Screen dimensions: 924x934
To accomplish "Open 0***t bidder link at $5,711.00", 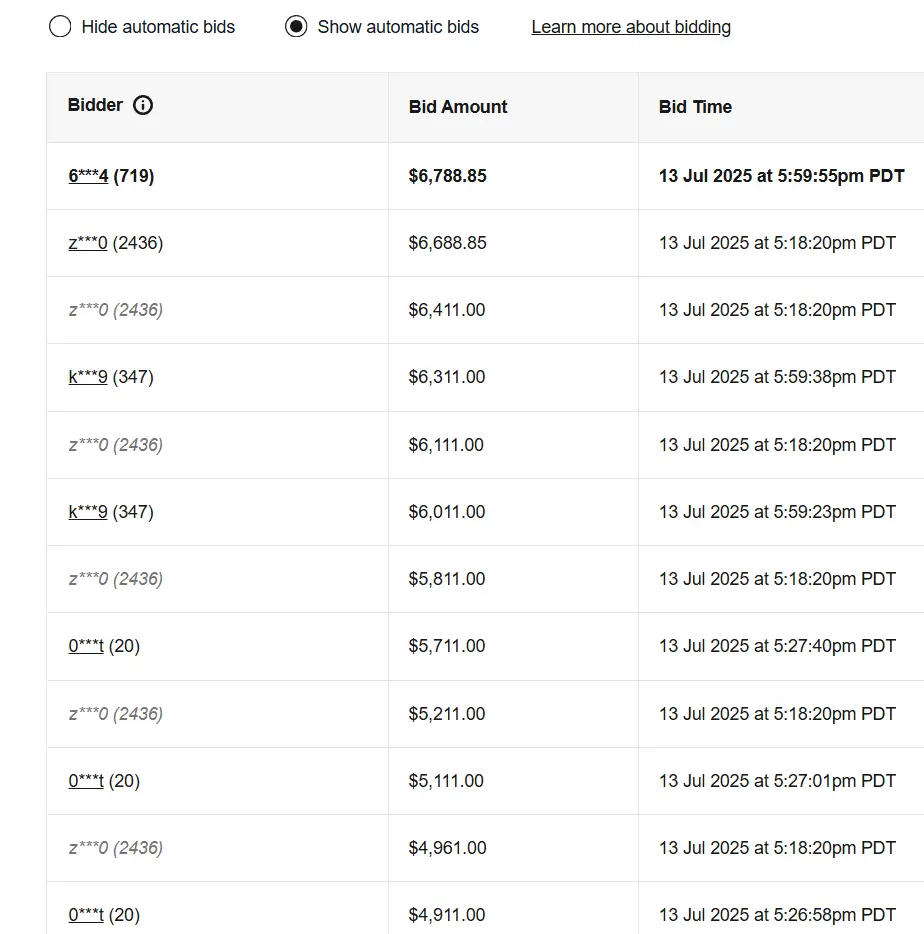I will coord(86,646).
